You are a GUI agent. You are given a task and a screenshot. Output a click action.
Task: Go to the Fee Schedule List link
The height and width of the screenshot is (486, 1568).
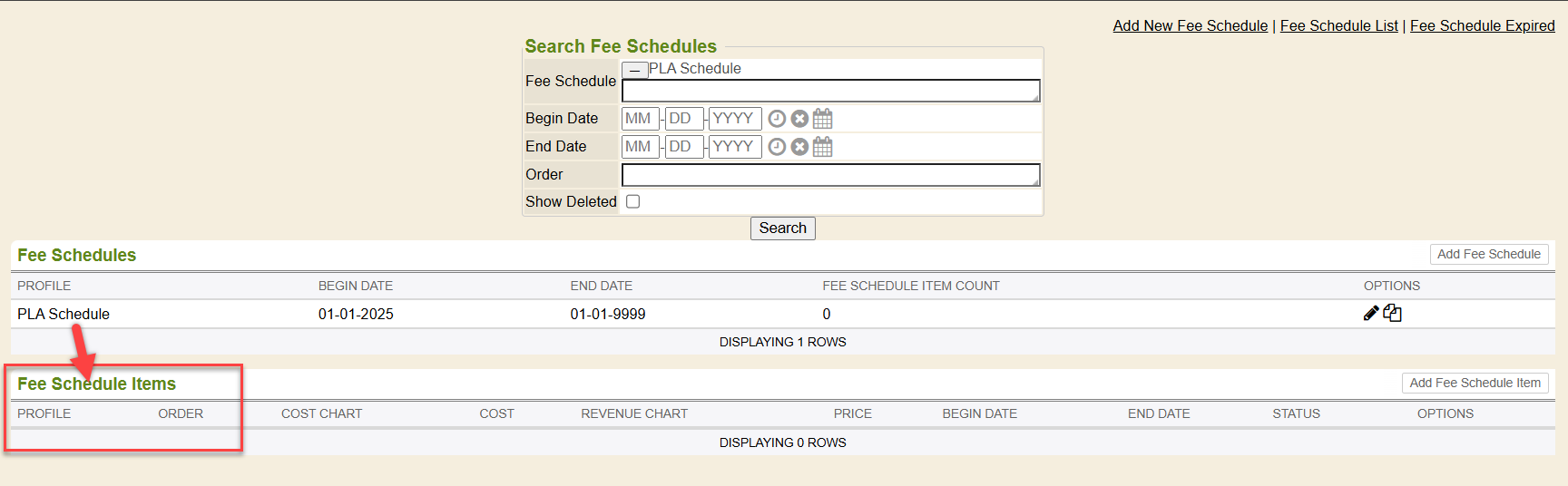tap(1338, 25)
